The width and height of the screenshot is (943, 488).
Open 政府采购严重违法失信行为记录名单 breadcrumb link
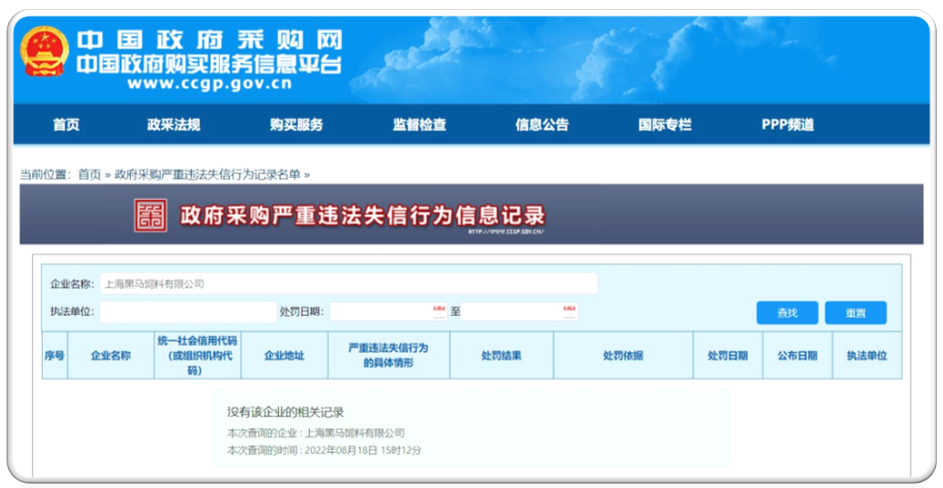point(207,174)
